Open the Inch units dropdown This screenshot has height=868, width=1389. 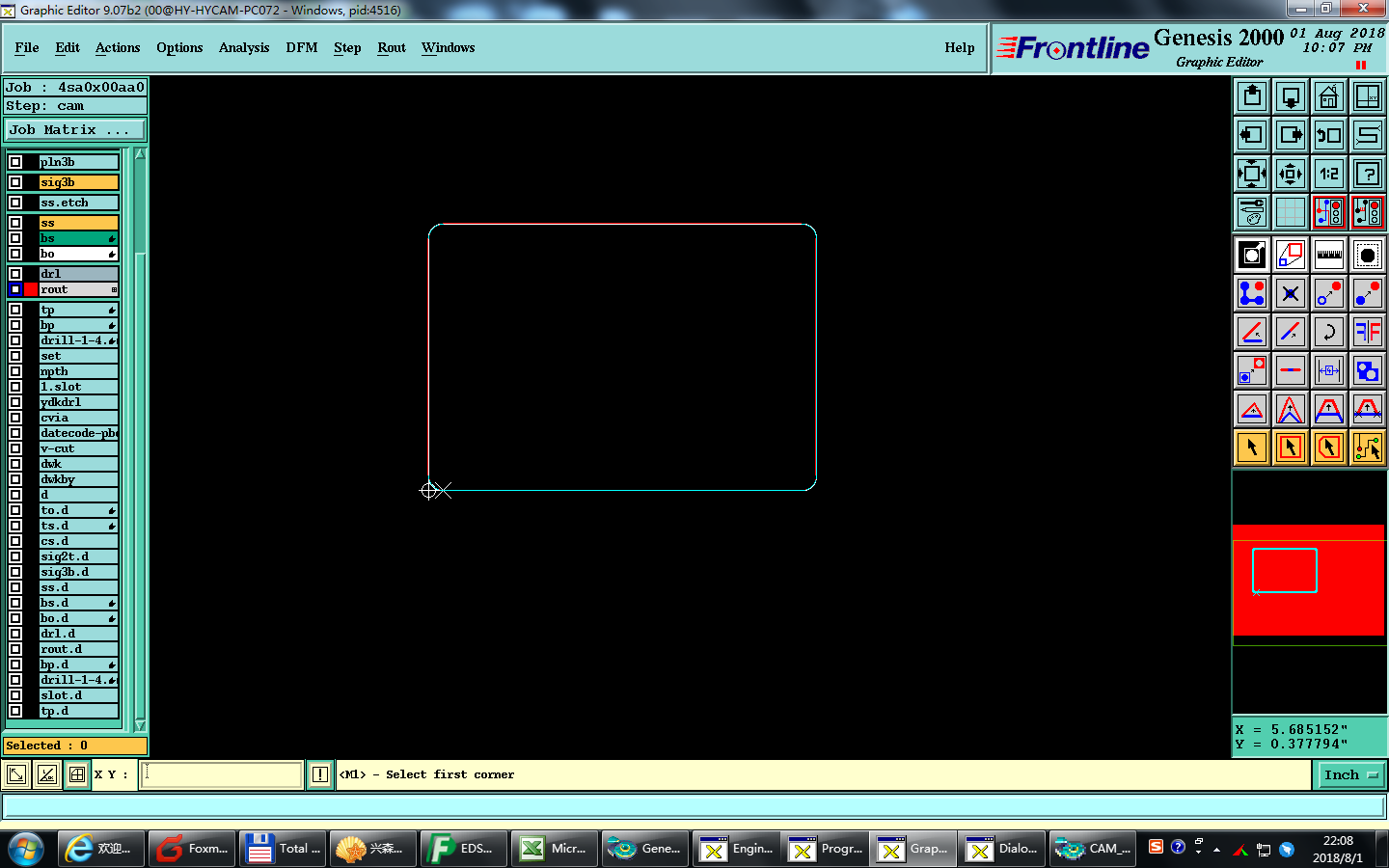[1349, 774]
